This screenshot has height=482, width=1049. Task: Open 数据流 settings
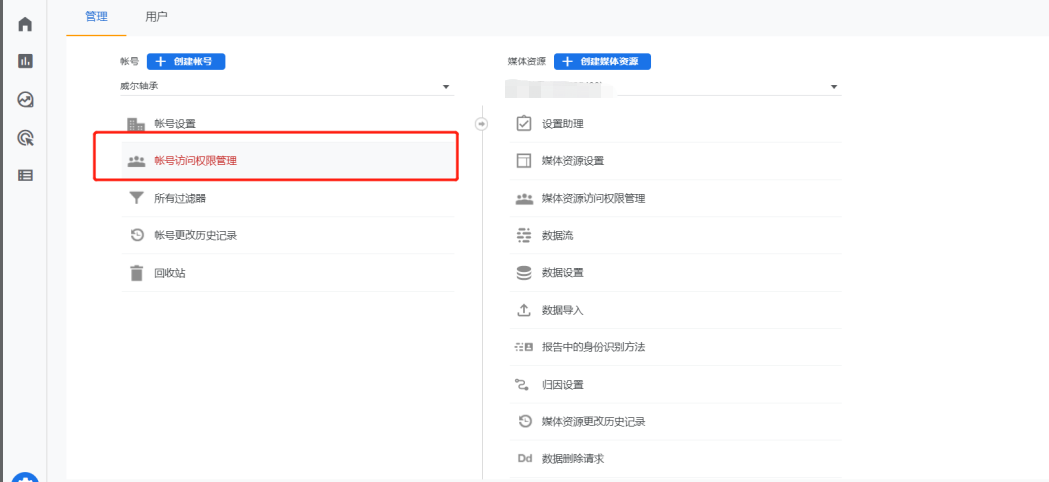point(557,236)
